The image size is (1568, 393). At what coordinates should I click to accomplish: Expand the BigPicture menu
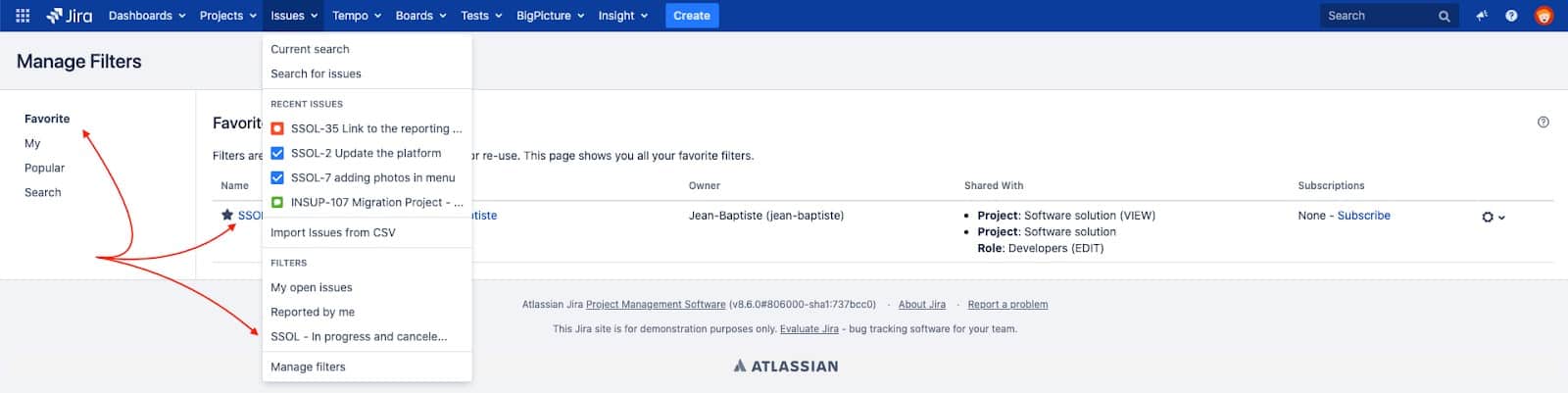(550, 16)
